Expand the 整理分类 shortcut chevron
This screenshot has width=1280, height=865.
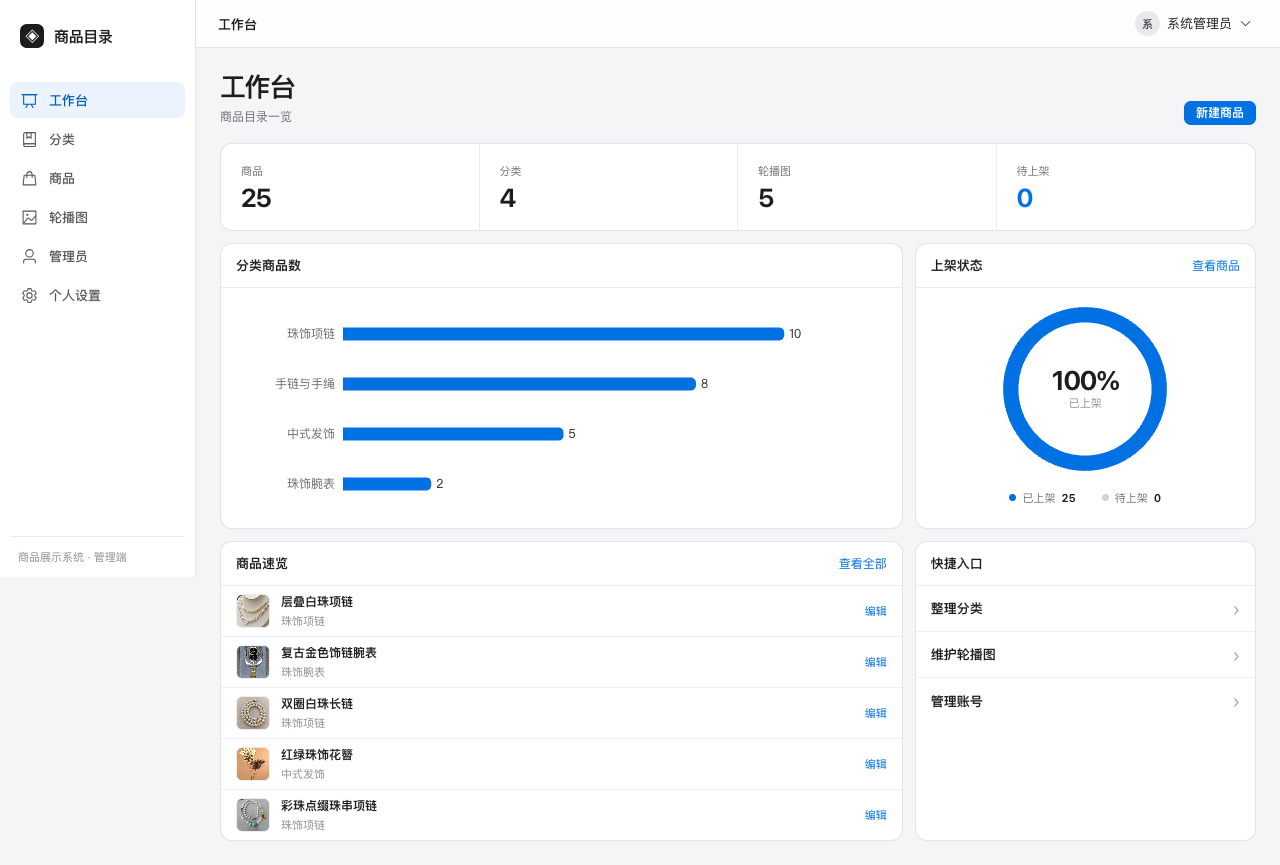[1236, 610]
